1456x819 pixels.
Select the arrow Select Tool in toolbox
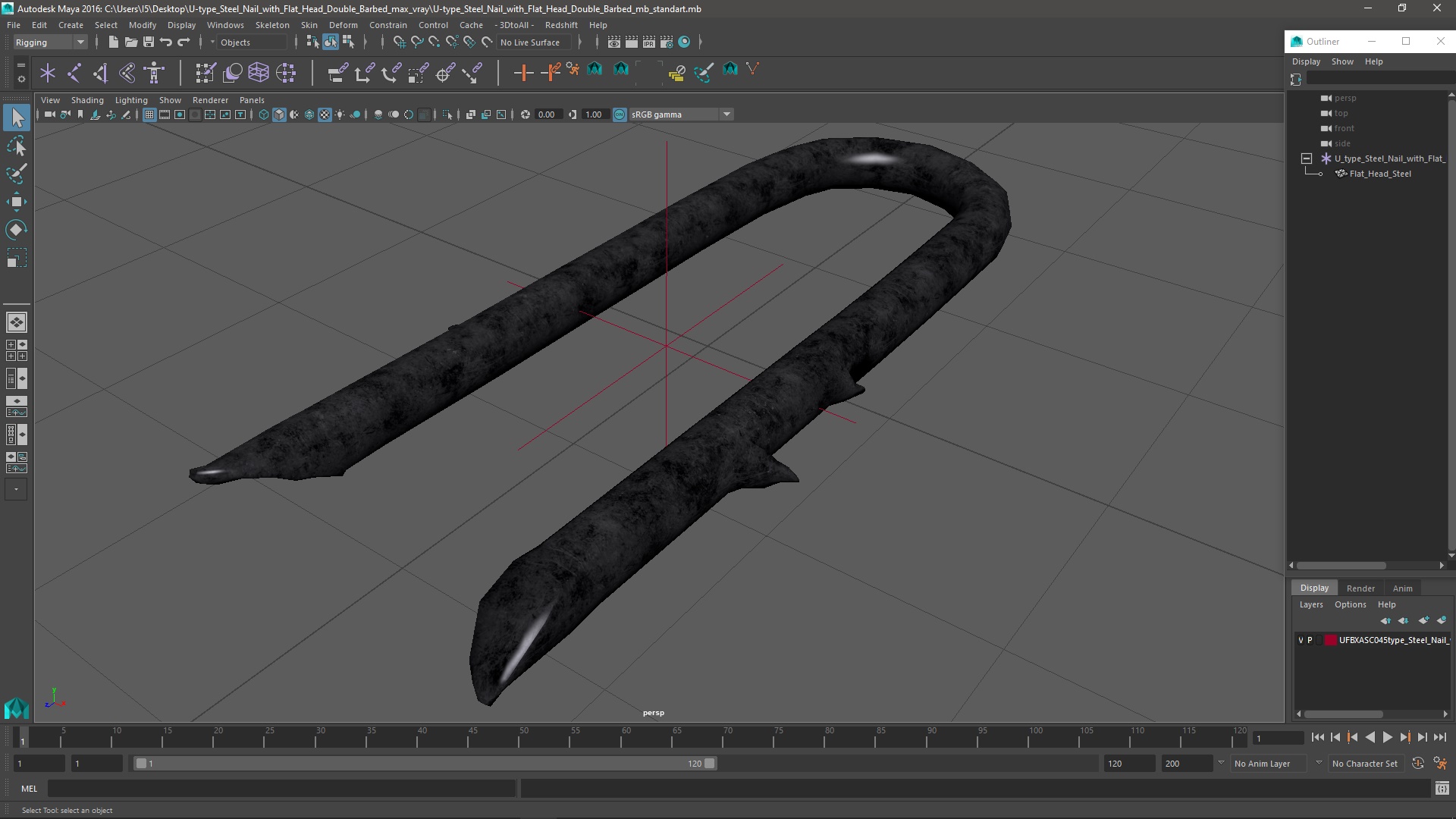17,118
